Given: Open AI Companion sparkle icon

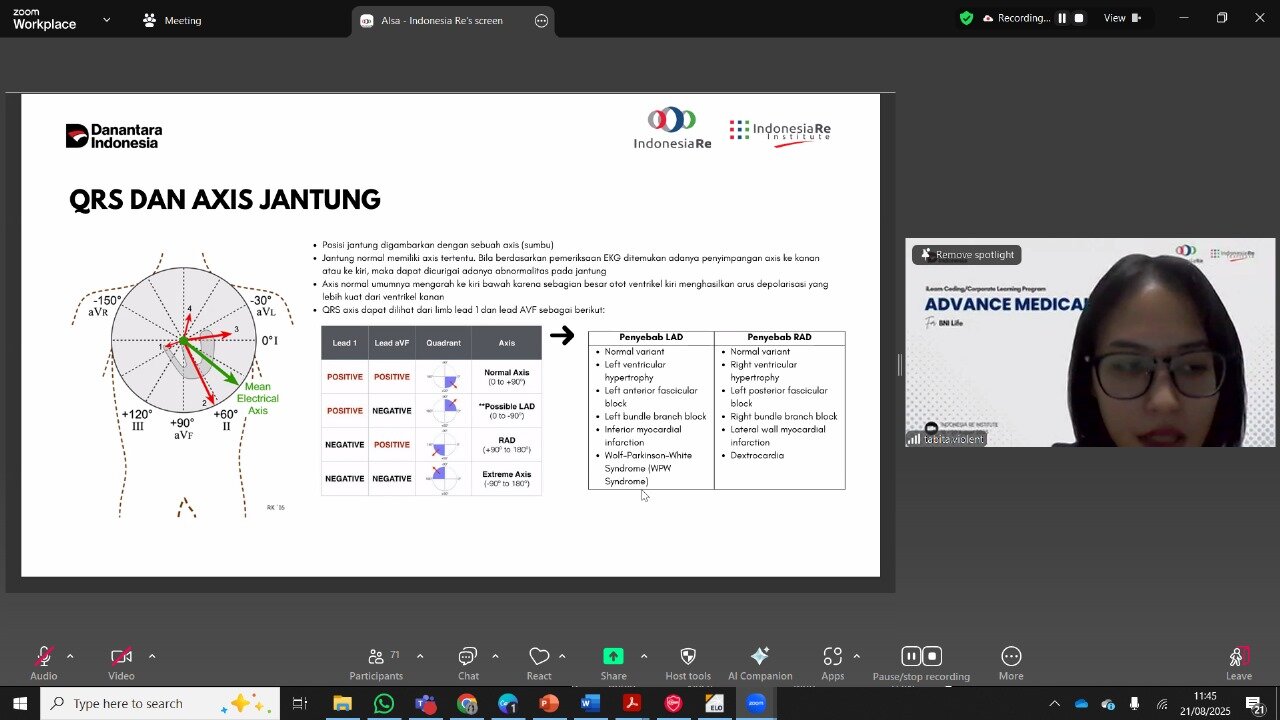Looking at the screenshot, I should 760,657.
